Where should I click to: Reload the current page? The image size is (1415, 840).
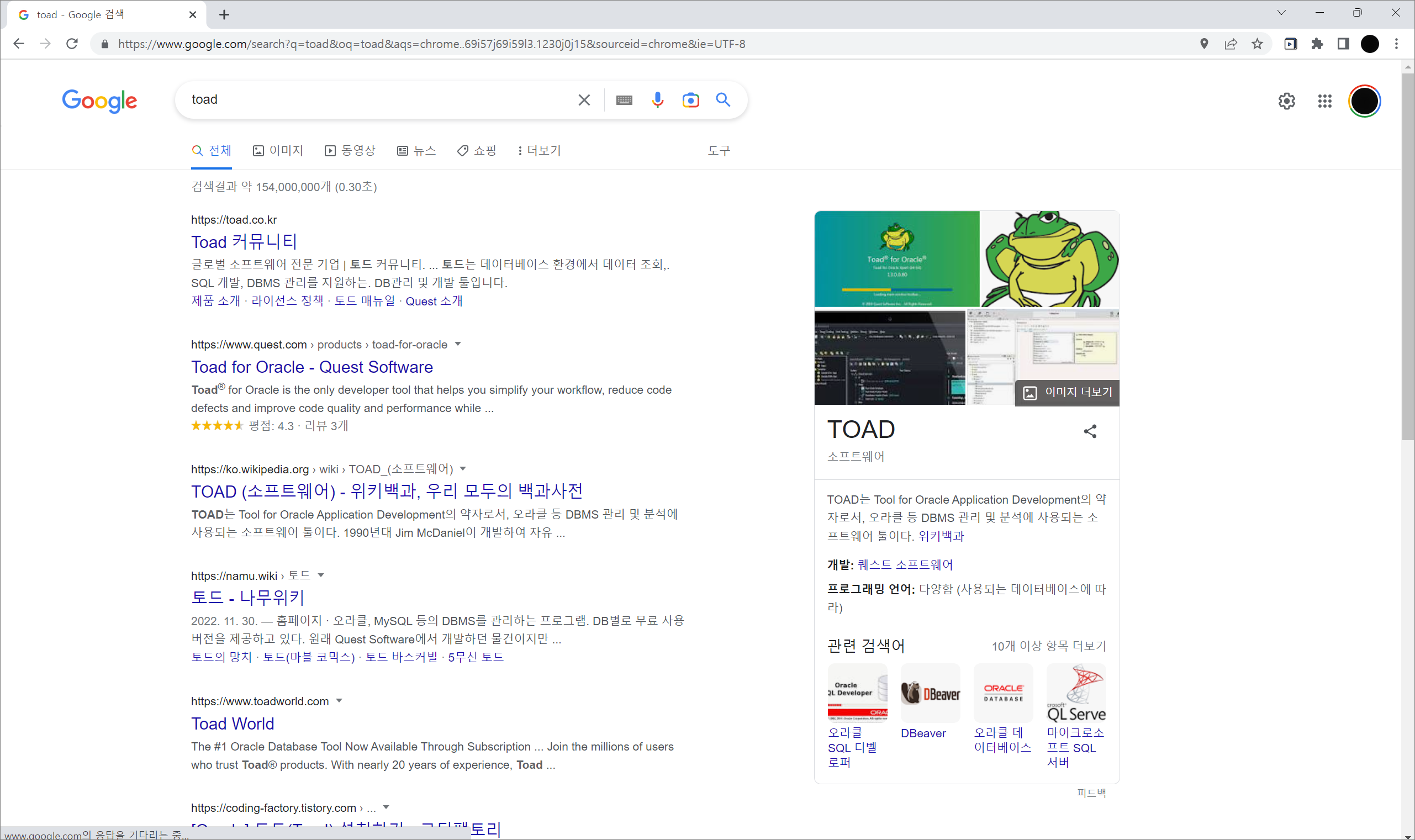(x=72, y=44)
